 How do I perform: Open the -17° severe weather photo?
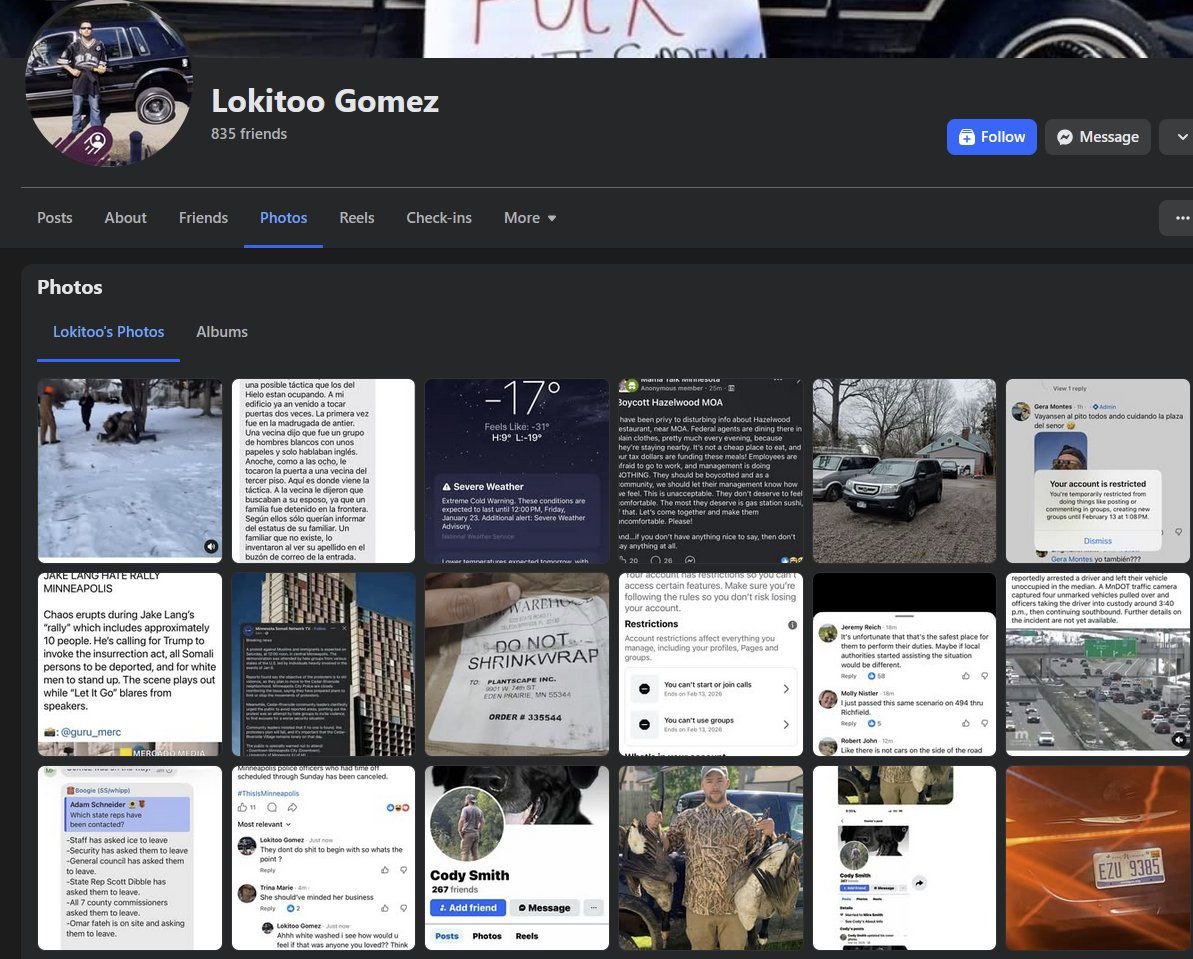coord(517,470)
